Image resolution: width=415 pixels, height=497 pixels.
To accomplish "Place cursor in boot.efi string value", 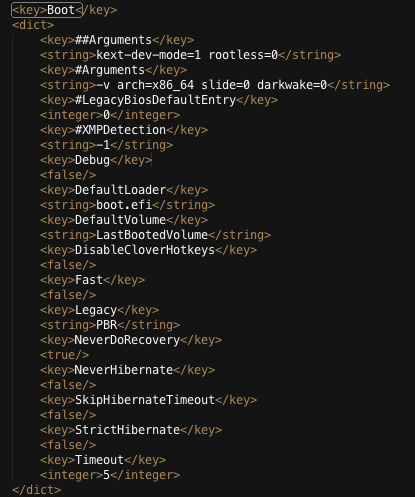I will (x=124, y=205).
